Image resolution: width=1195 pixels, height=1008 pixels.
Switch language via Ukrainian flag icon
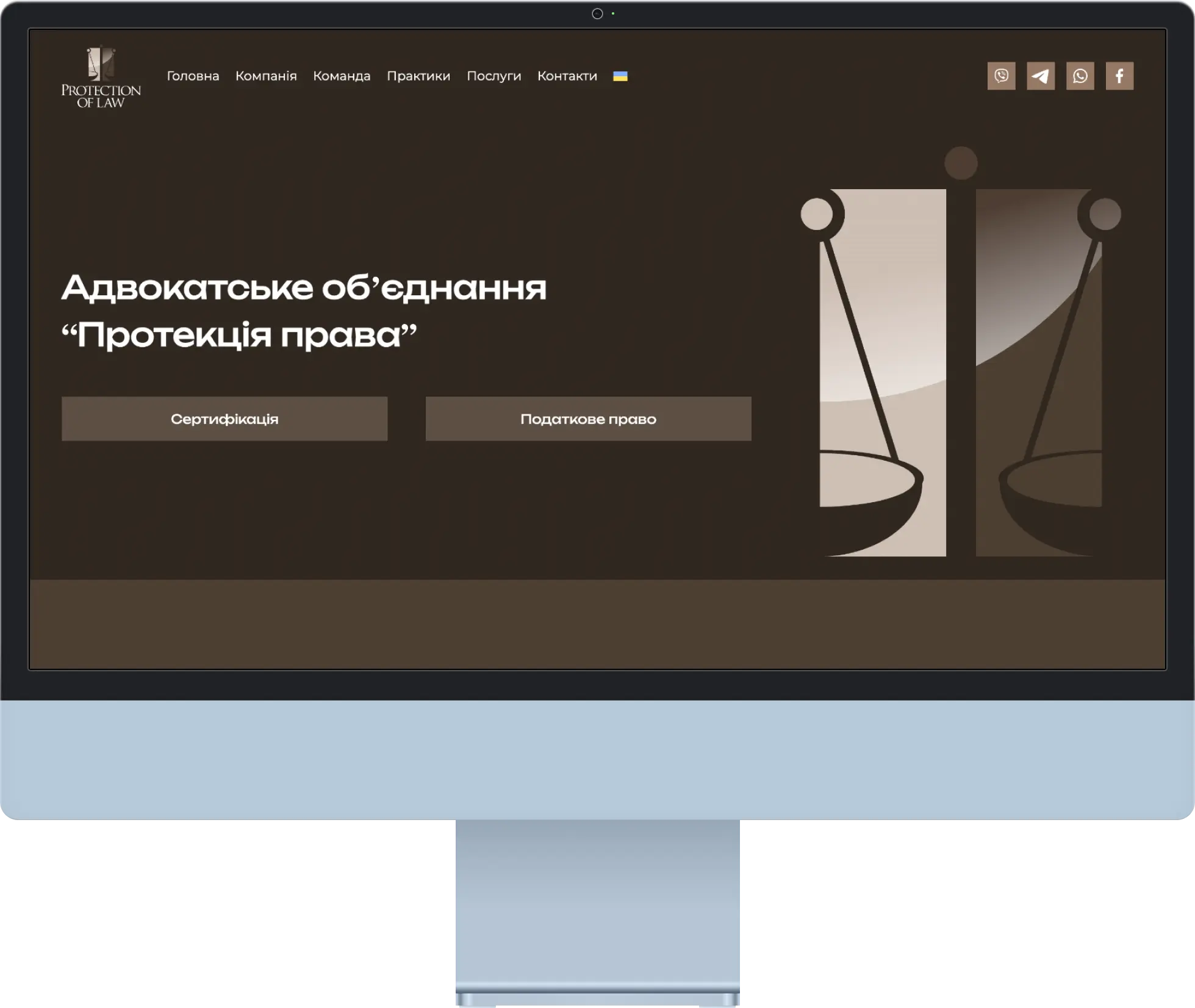[620, 76]
